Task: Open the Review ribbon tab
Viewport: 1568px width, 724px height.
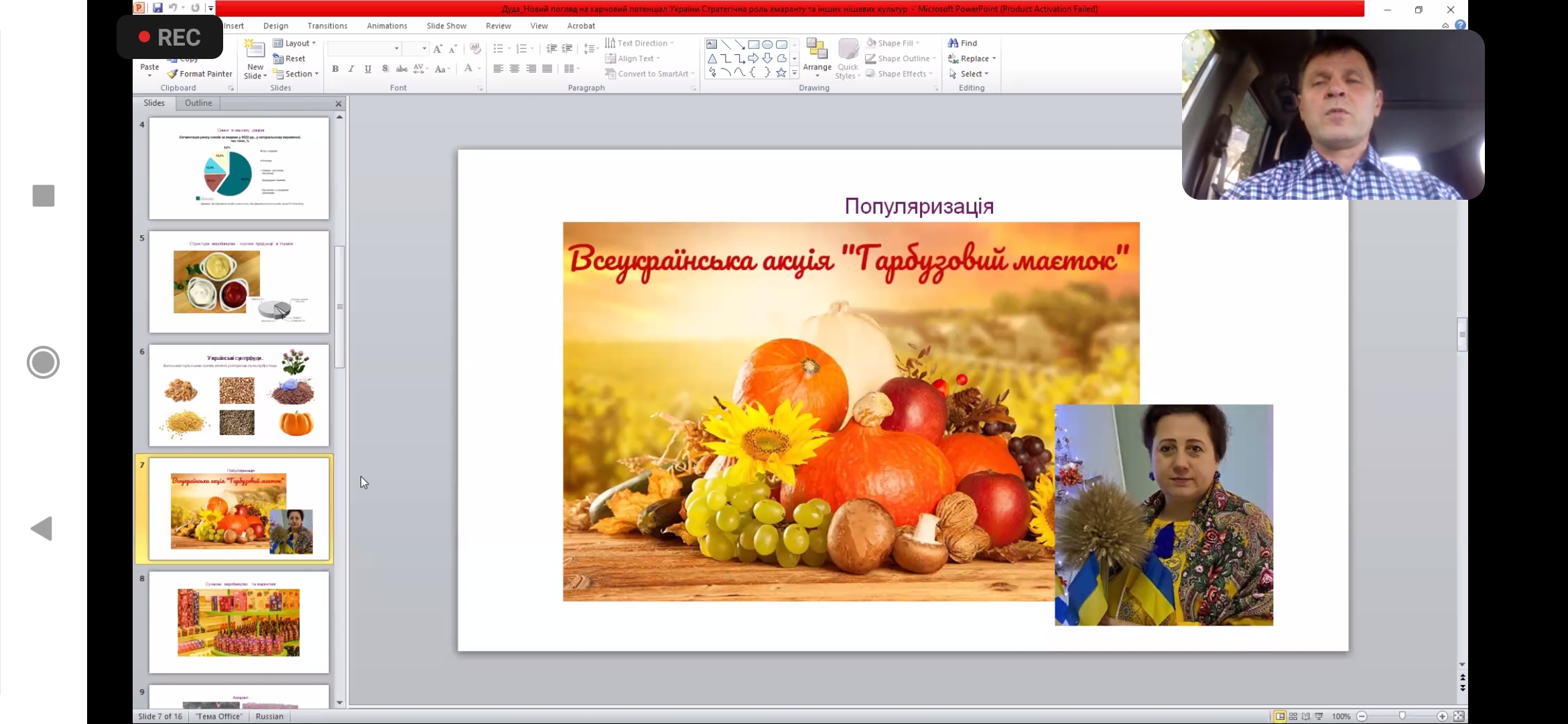Action: point(498,25)
